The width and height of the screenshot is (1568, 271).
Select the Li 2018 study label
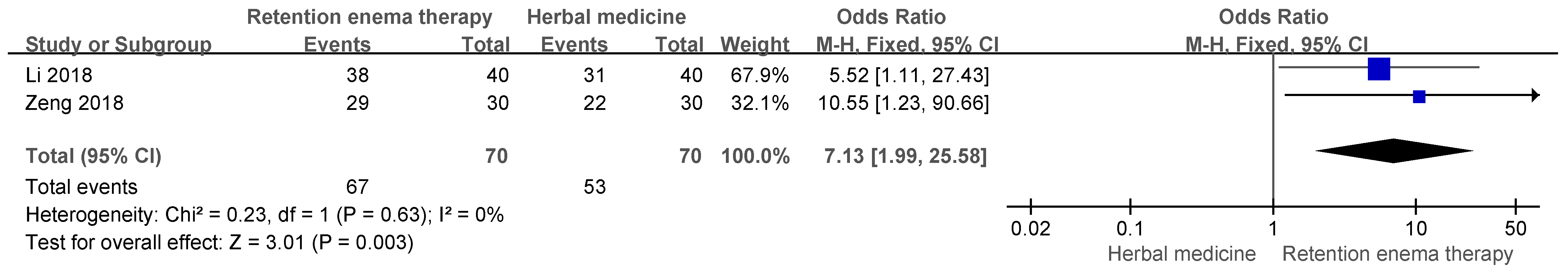(58, 75)
